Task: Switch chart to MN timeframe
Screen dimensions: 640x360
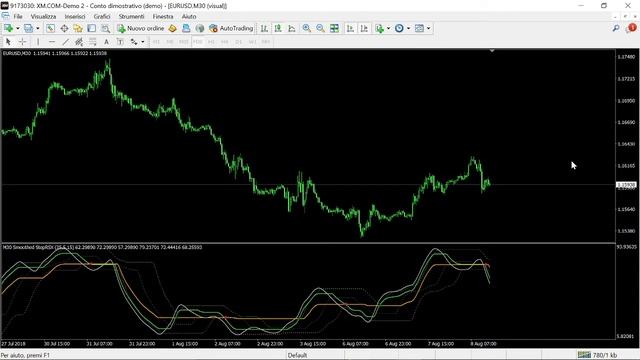Action: 266,42
